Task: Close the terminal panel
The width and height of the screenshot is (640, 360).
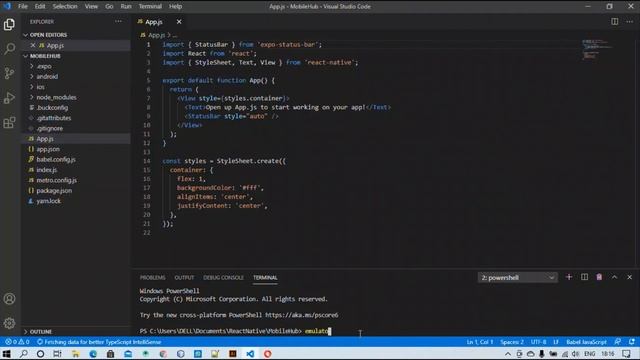Action: 629,277
